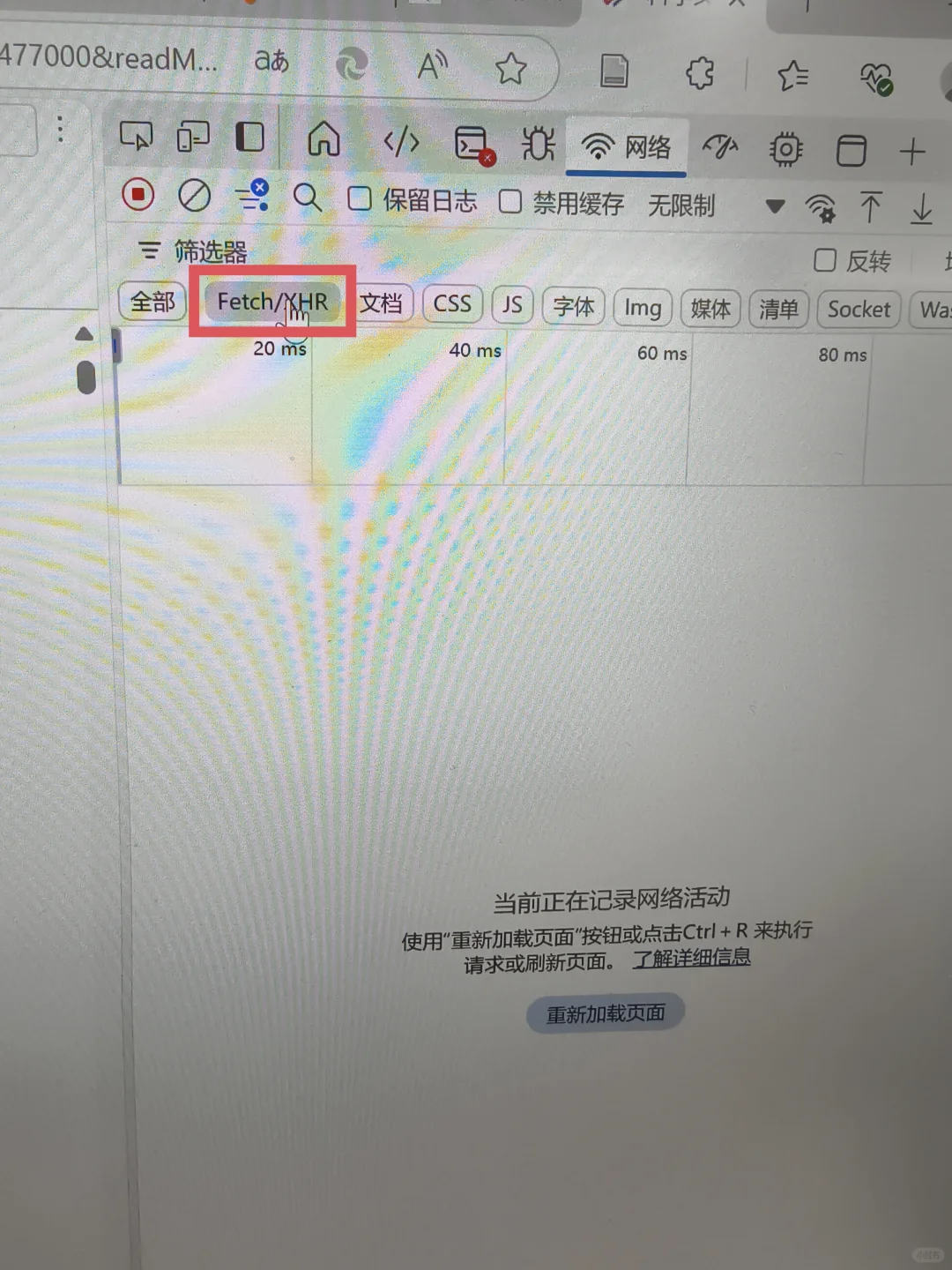Add page to favorites with star icon
This screenshot has height=1270, width=952.
tap(510, 68)
